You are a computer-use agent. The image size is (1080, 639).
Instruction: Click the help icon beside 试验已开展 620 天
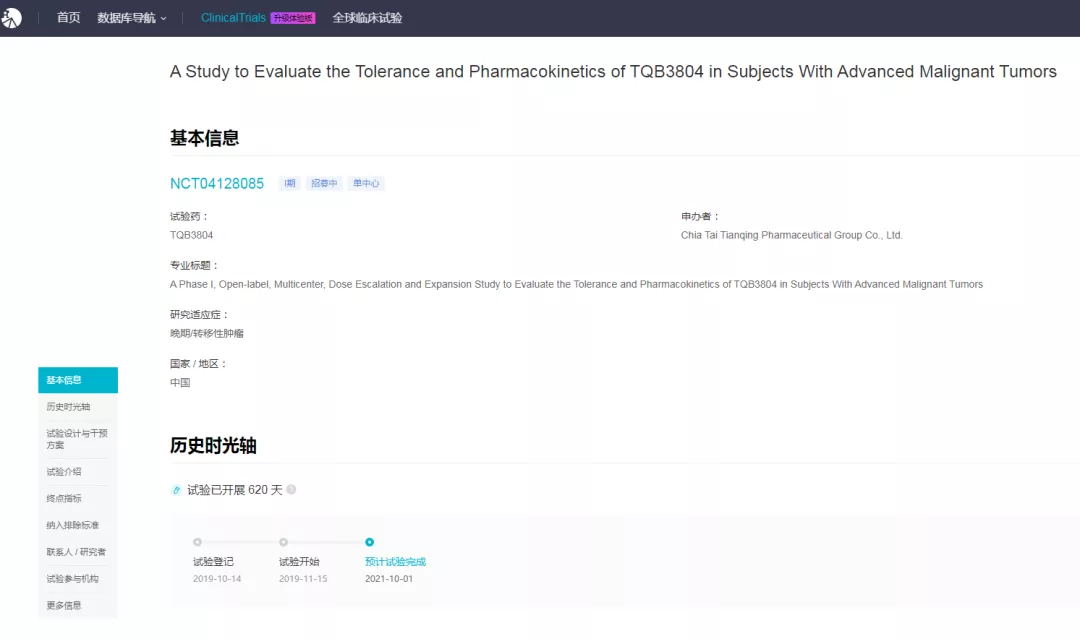coord(291,490)
